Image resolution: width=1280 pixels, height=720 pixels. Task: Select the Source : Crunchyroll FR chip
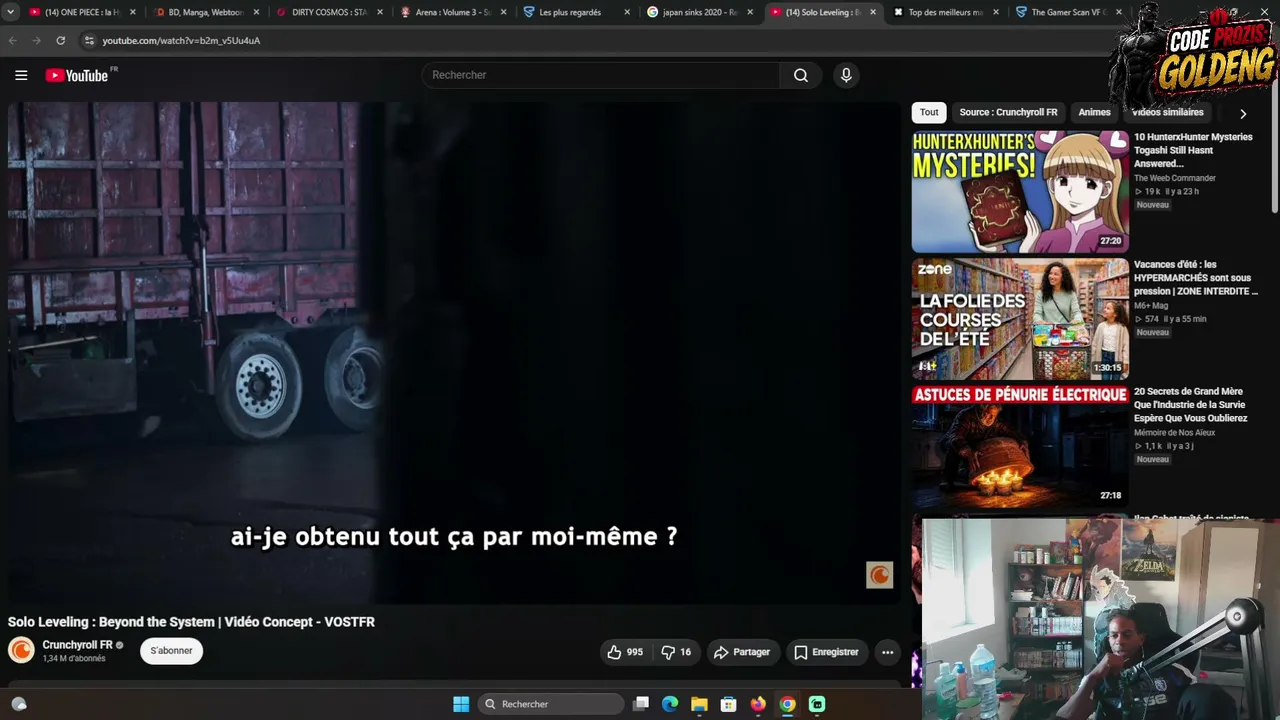click(x=1008, y=113)
